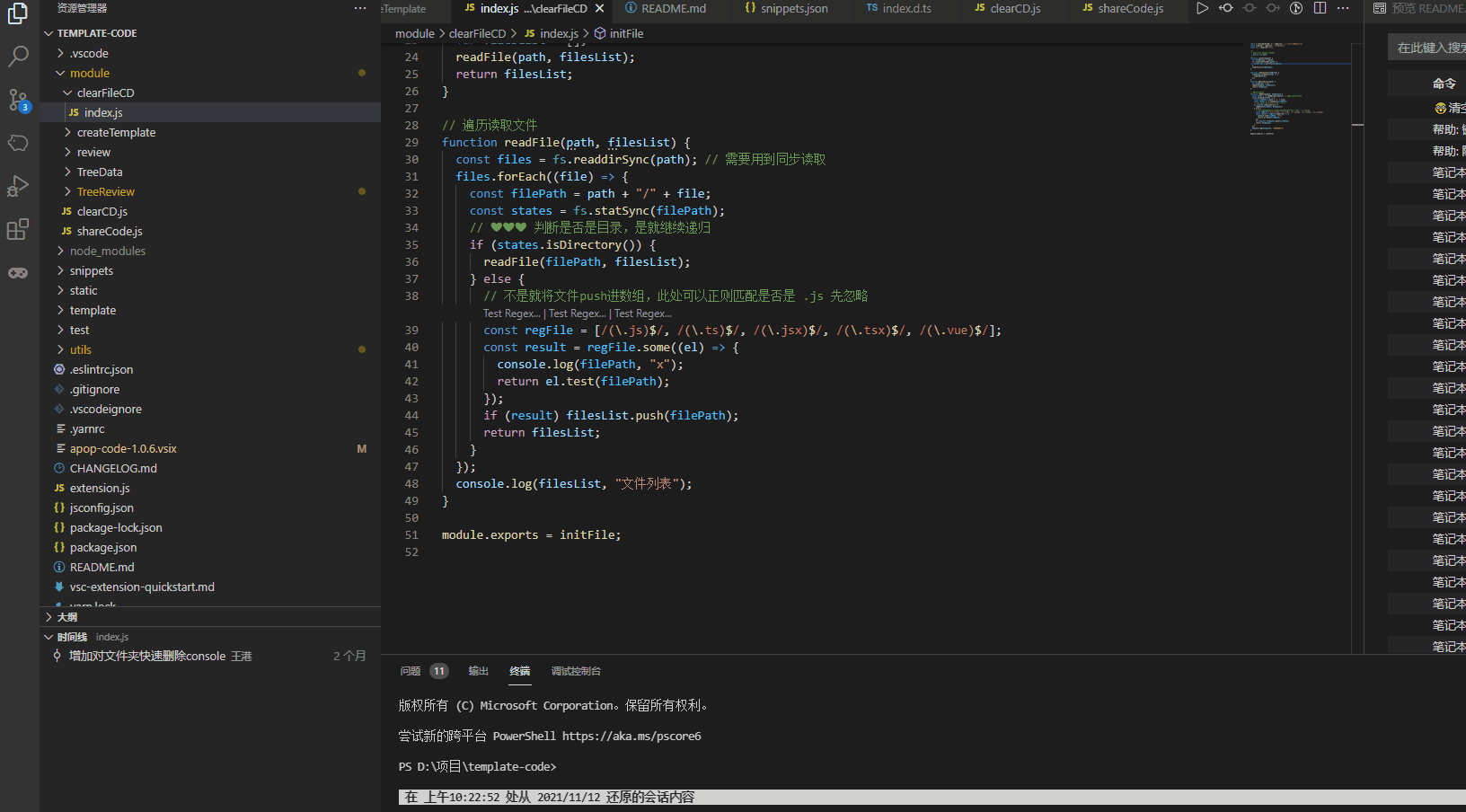The height and width of the screenshot is (812, 1466).
Task: Click the breadcrumb item clearFileCD
Action: pos(480,33)
